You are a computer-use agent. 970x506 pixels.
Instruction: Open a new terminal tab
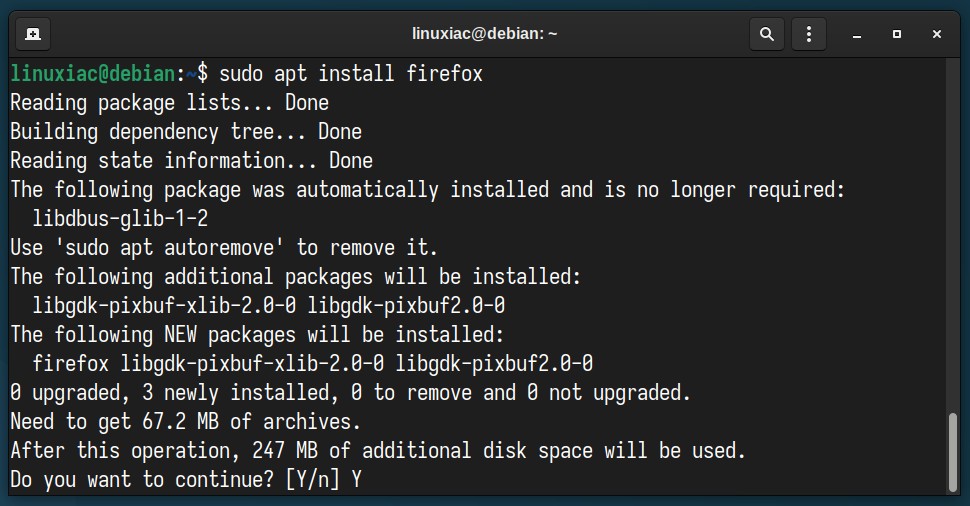(33, 34)
